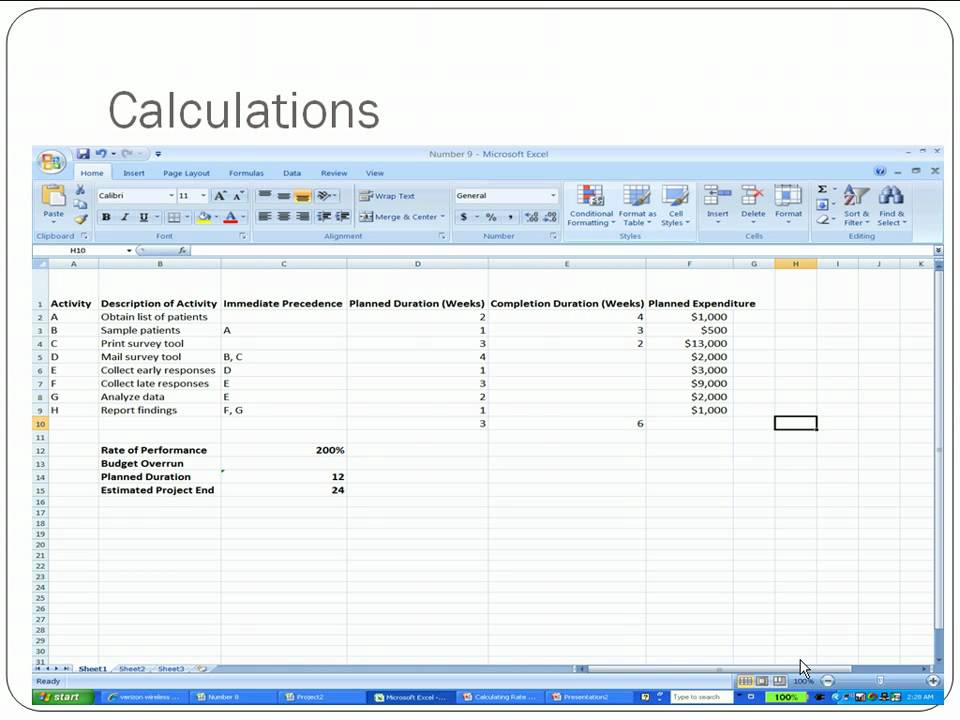The width and height of the screenshot is (960, 720).
Task: Click the zoom slider handle in status bar
Action: pyautogui.click(x=880, y=681)
